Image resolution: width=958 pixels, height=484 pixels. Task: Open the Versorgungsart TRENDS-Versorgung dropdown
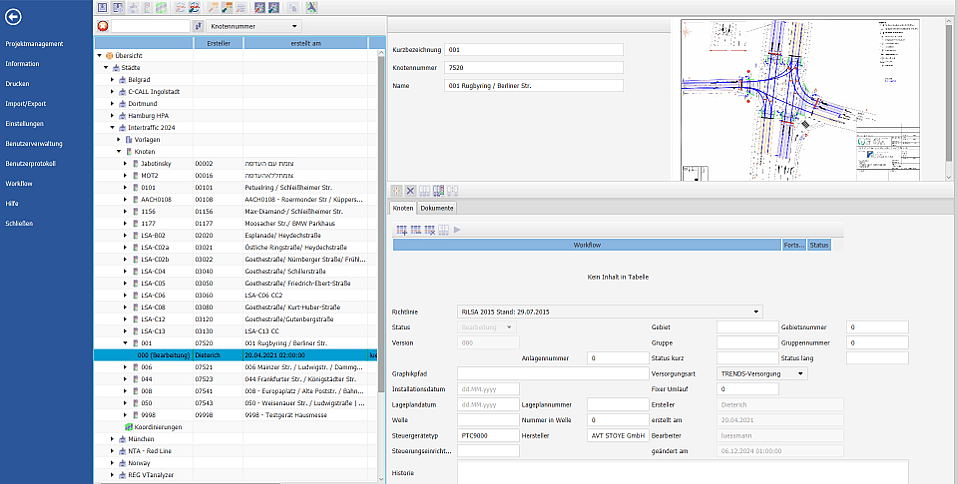click(x=802, y=373)
